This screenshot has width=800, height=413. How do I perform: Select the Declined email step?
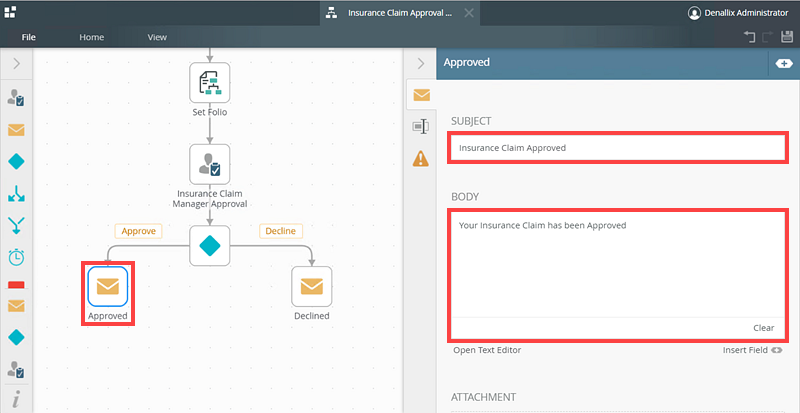(311, 286)
